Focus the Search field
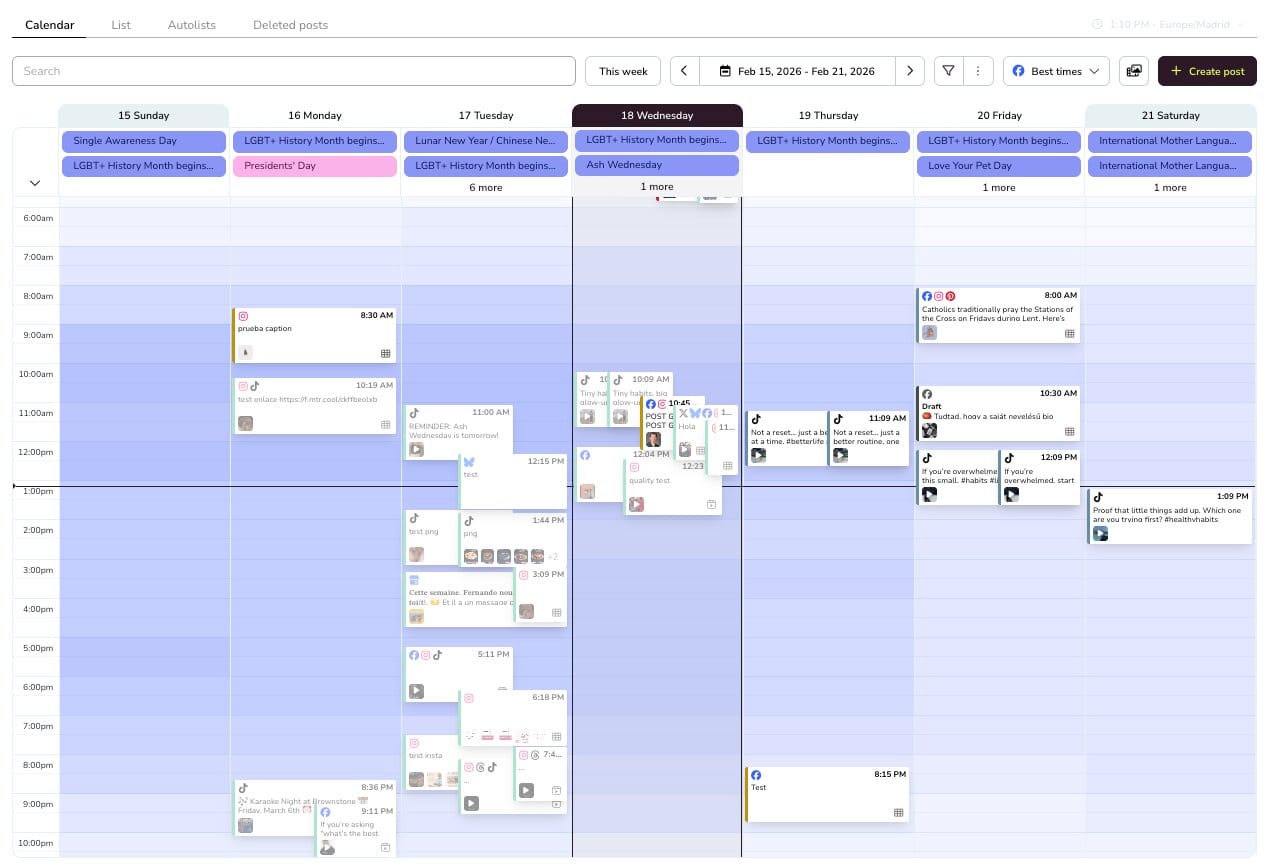This screenshot has width=1266, height=867. pos(294,71)
